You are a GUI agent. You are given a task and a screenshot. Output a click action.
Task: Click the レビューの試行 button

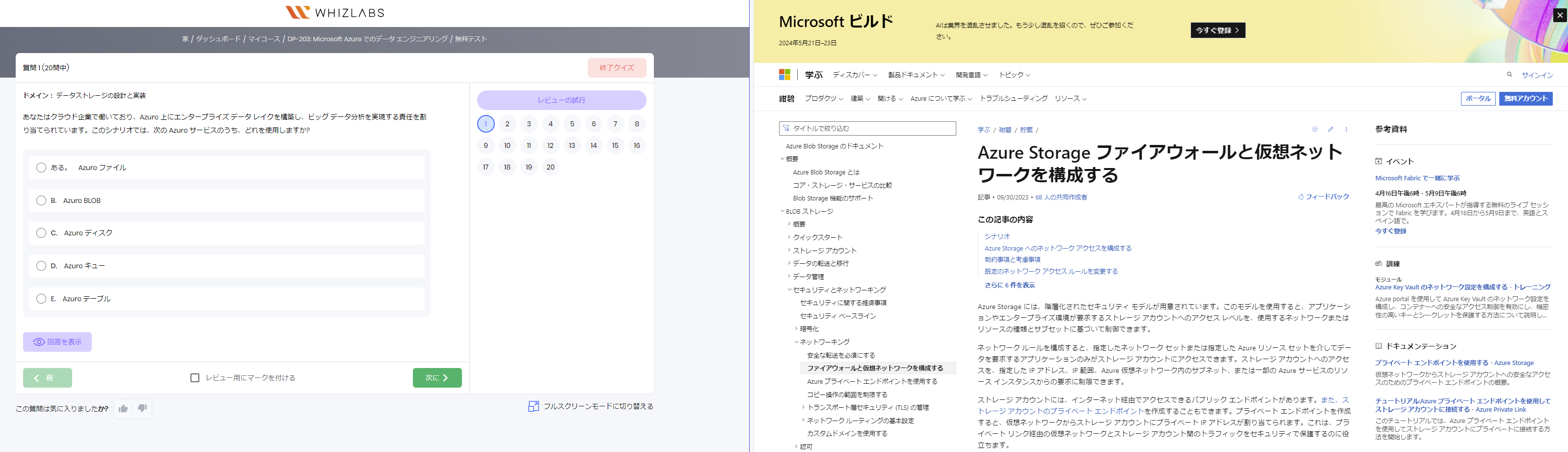561,100
